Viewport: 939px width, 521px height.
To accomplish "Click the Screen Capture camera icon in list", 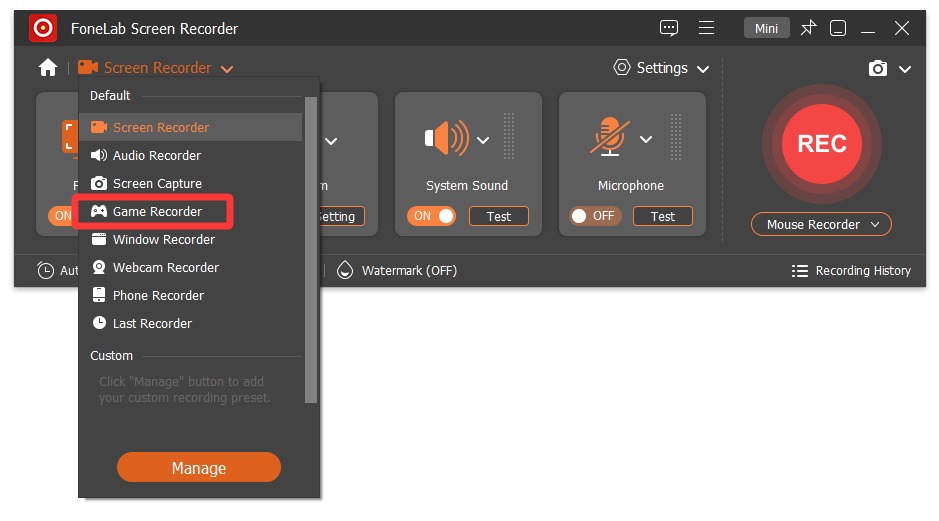I will tap(99, 183).
